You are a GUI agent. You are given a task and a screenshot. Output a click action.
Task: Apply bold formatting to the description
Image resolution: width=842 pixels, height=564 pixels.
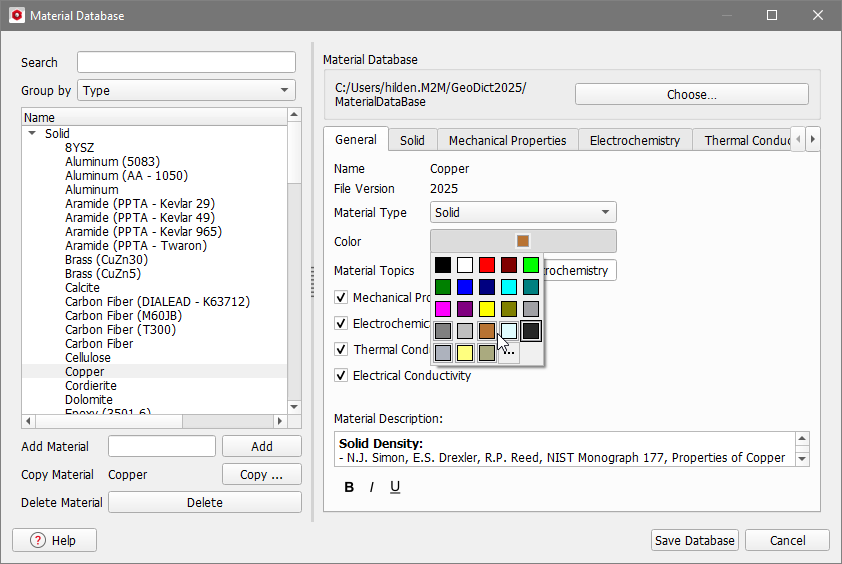[349, 487]
